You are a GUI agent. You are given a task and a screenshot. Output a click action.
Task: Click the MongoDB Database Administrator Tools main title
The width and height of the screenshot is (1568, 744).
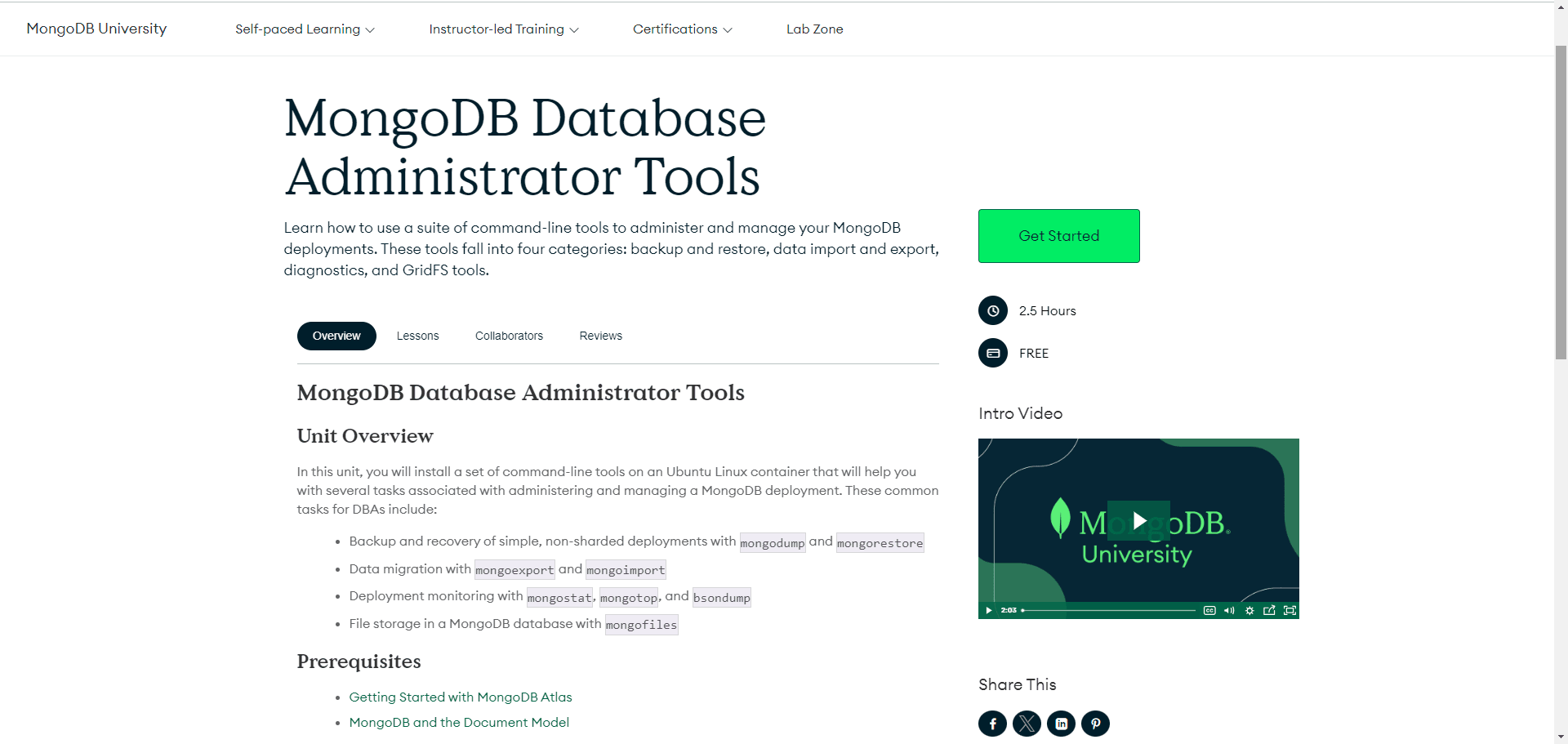coord(525,147)
